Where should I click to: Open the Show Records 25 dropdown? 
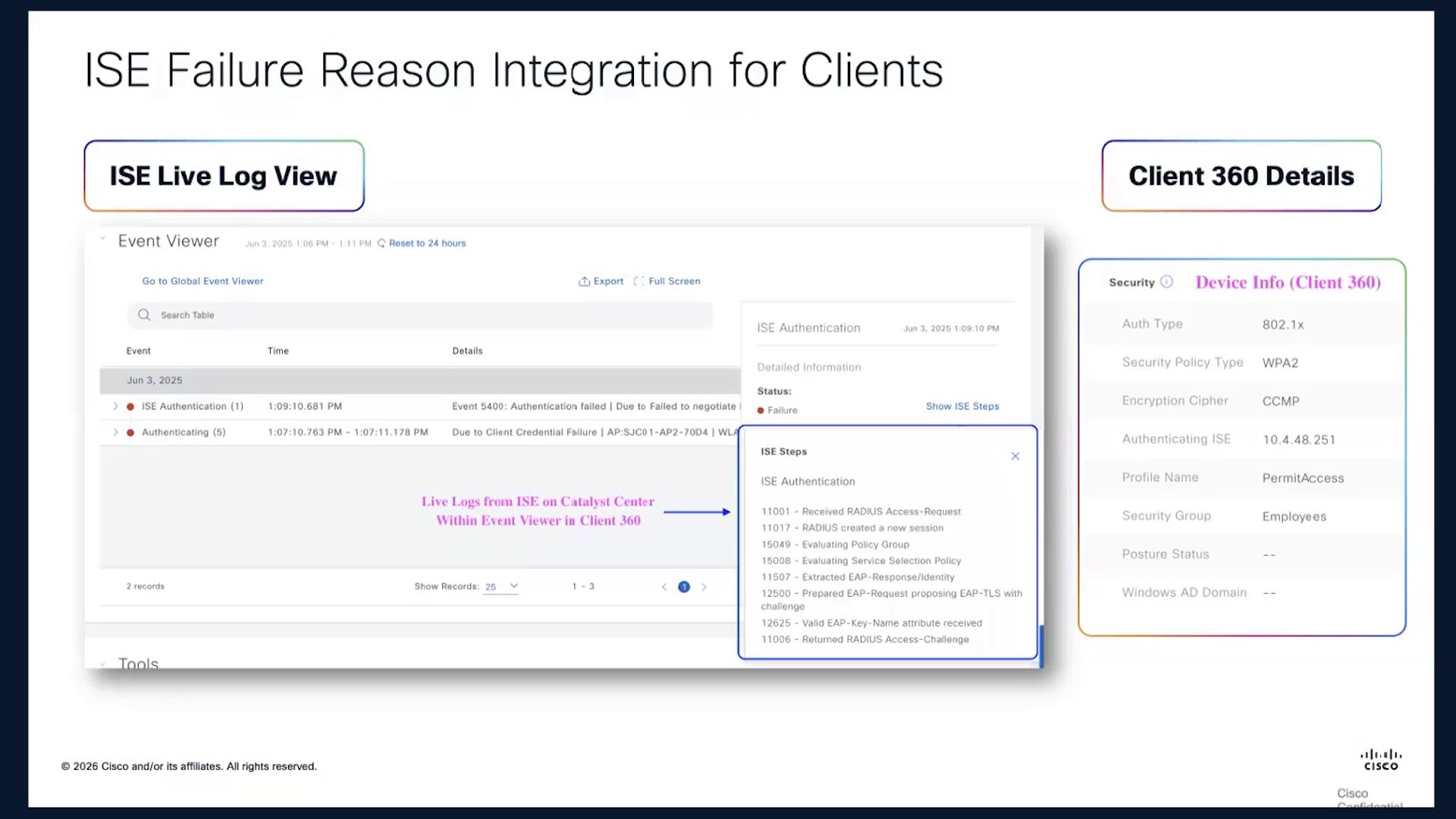pos(500,587)
